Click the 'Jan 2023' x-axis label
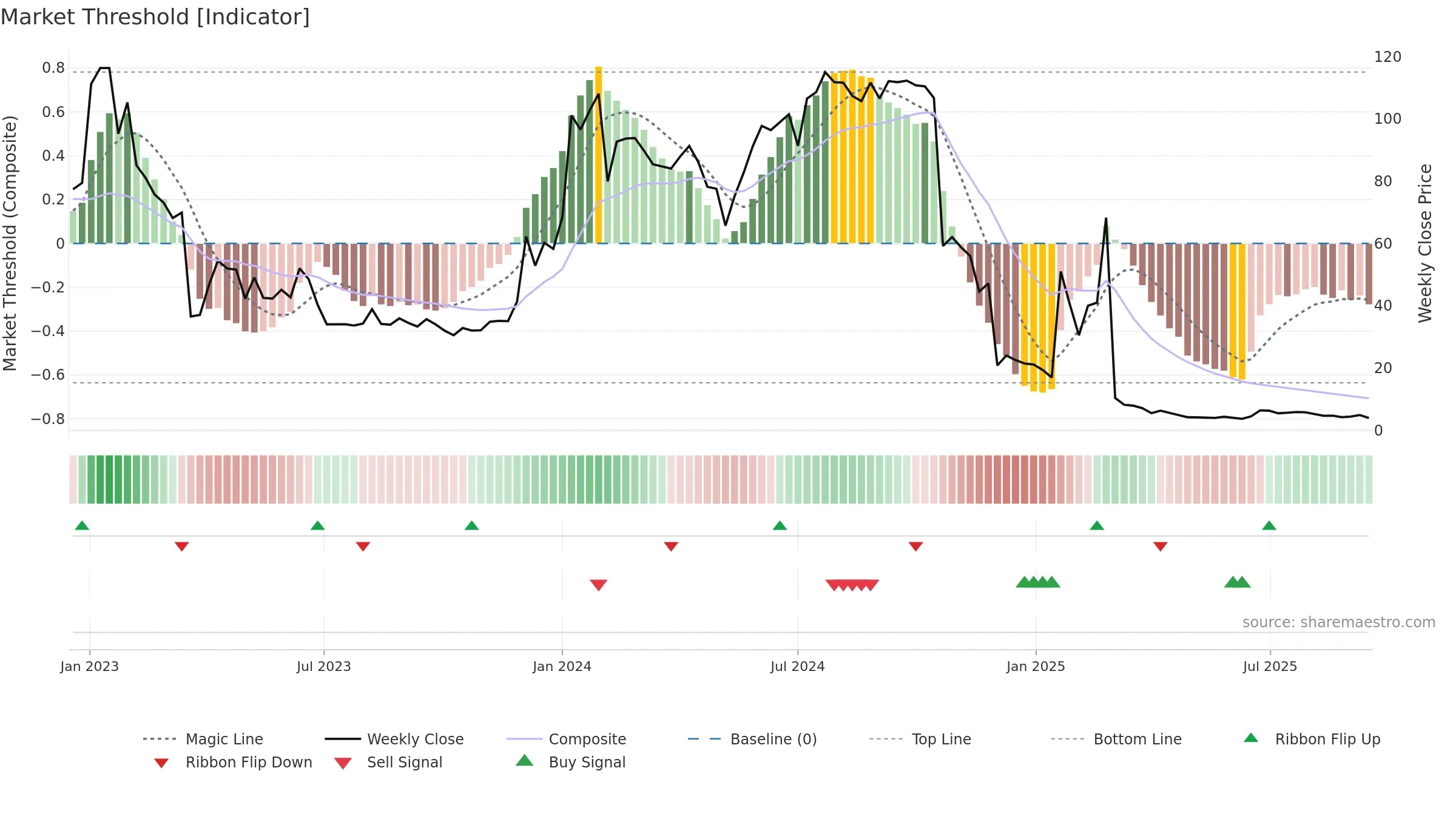Viewport: 1456px width, 819px height. [x=90, y=666]
